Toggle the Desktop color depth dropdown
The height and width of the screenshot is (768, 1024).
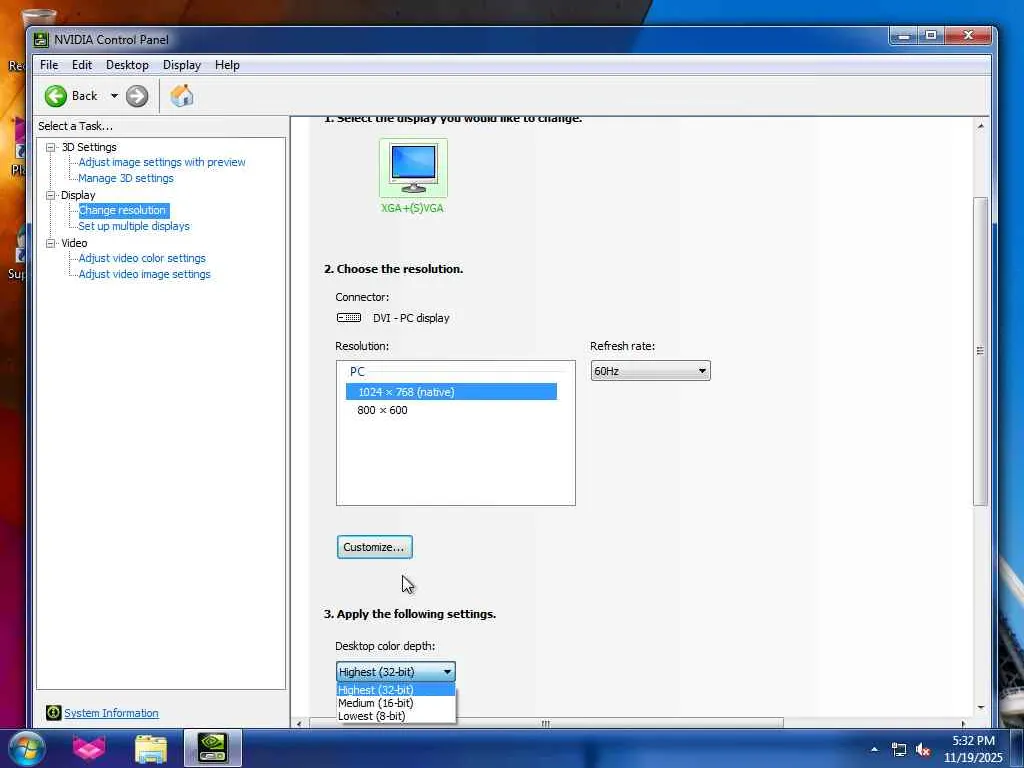tap(396, 671)
